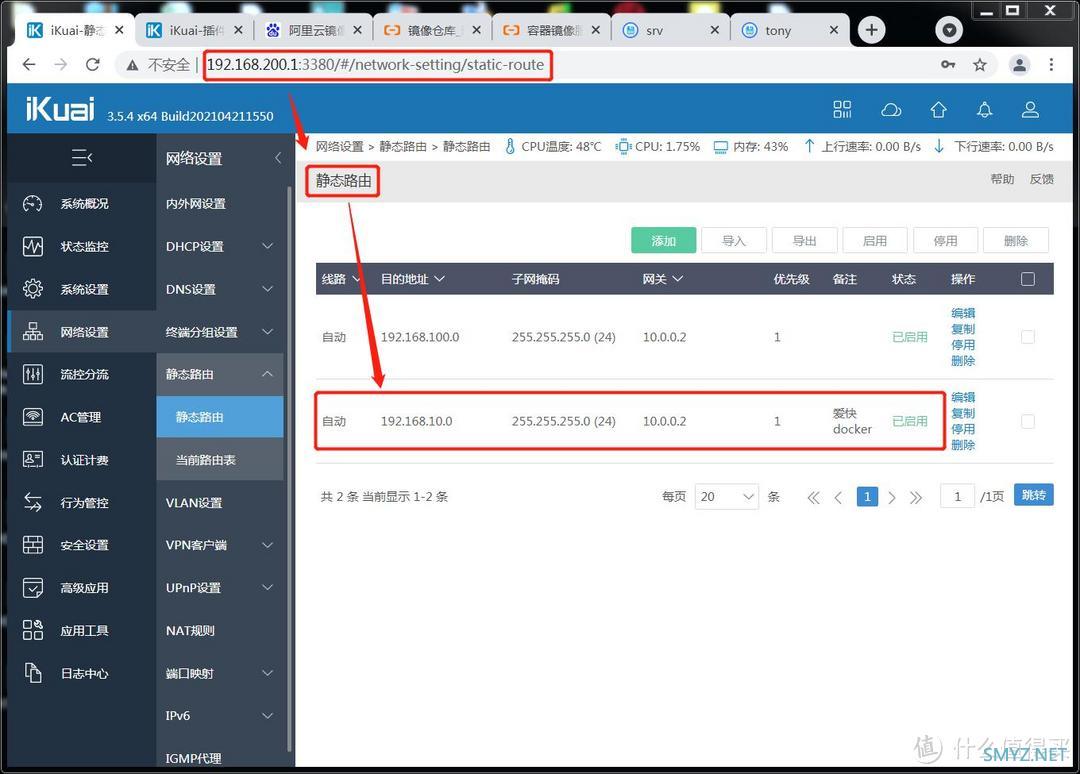The height and width of the screenshot is (774, 1080).
Task: Toggle the select-all checkbox in table header
Action: click(x=1028, y=279)
